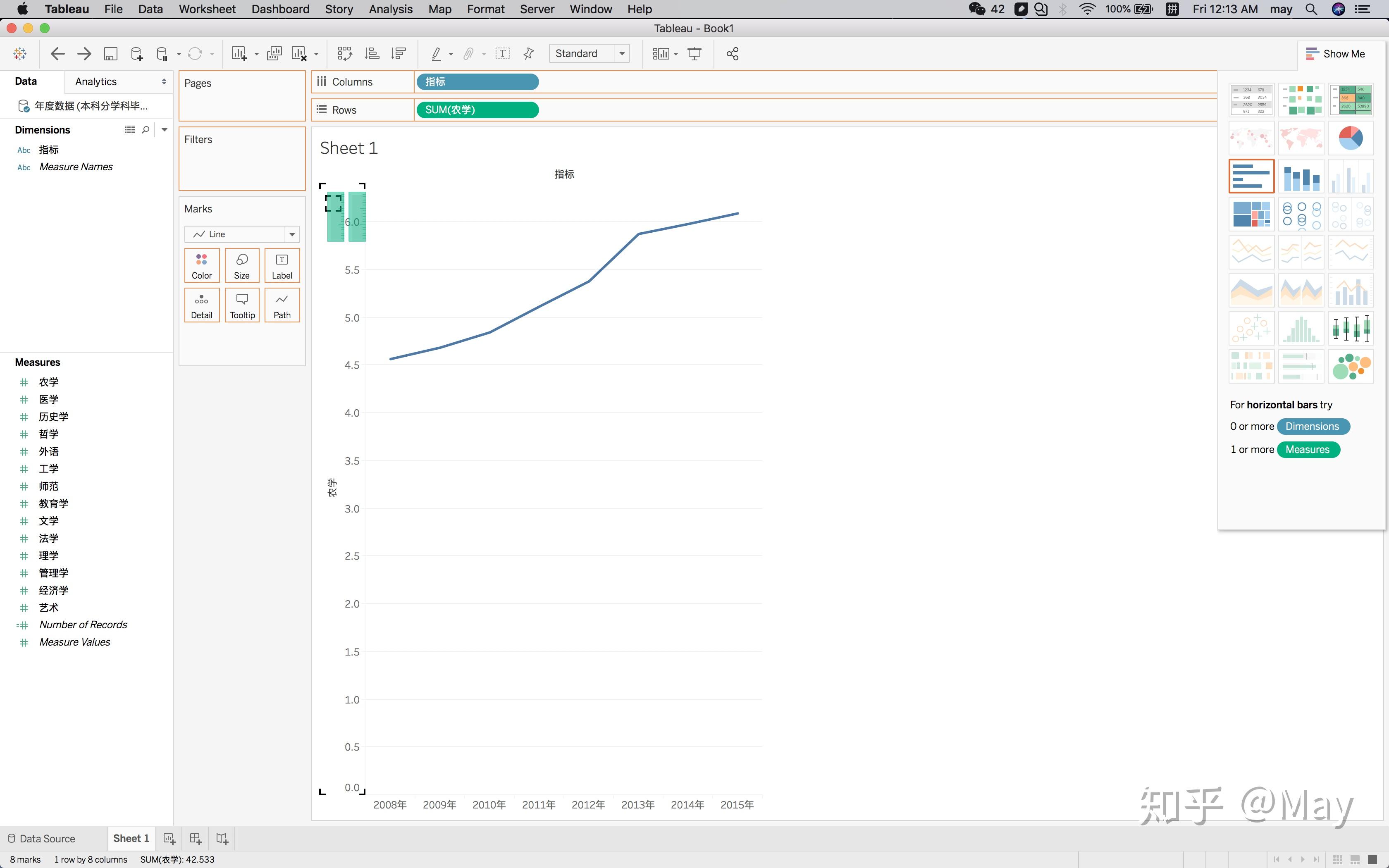The height and width of the screenshot is (868, 1389).
Task: Click the Swap Rows and Columns icon
Action: 344,53
